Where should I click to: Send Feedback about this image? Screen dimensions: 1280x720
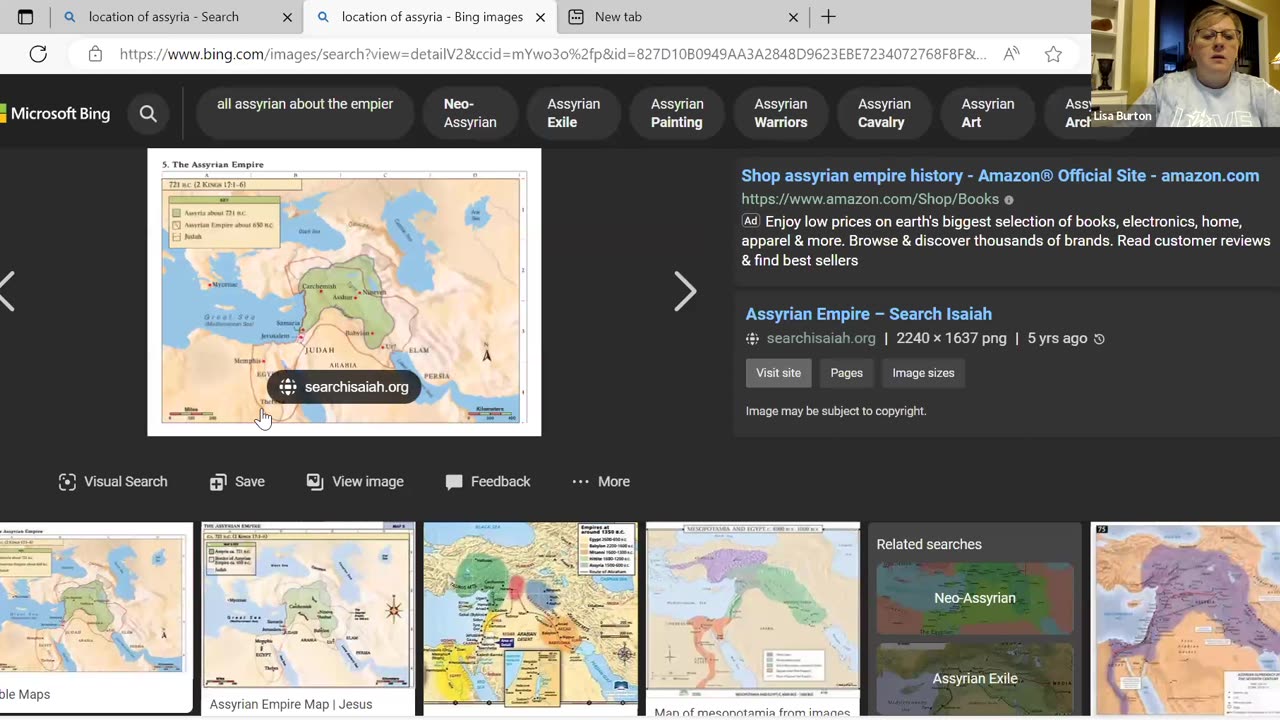click(488, 482)
